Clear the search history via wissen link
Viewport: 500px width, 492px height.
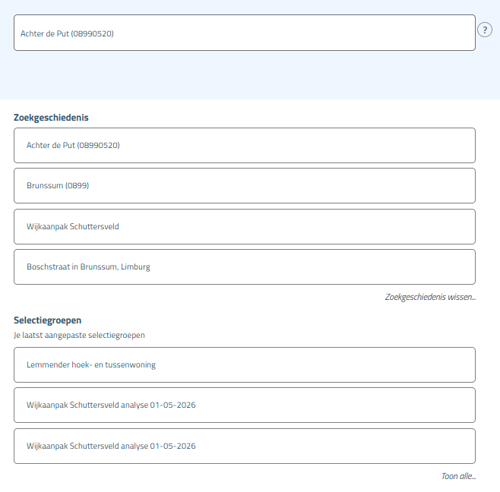(x=430, y=297)
